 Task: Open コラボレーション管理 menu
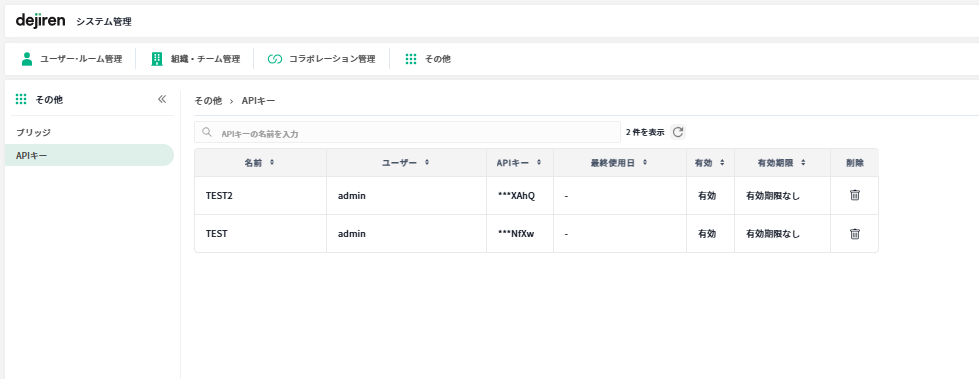coord(322,59)
